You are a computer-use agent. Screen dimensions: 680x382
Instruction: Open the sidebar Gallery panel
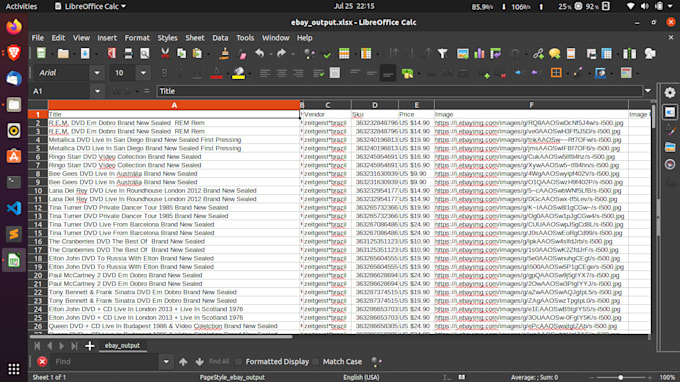click(x=670, y=147)
